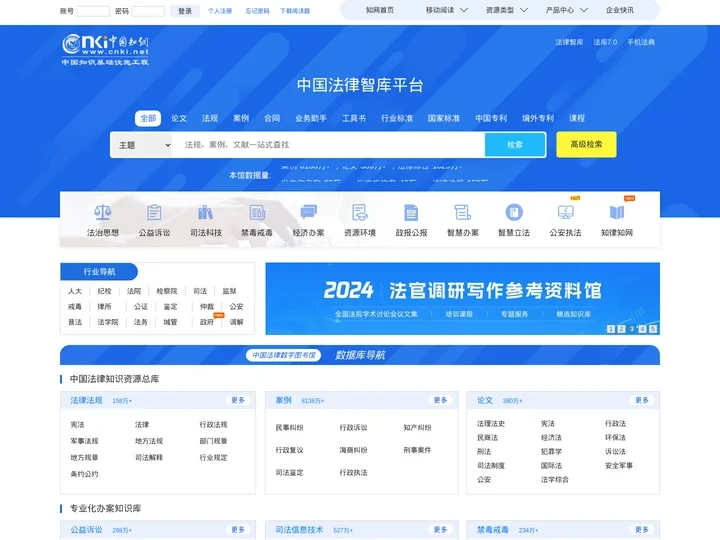Image resolution: width=720 pixels, height=540 pixels.
Task: Select the 论文 search tab
Action: (x=179, y=118)
